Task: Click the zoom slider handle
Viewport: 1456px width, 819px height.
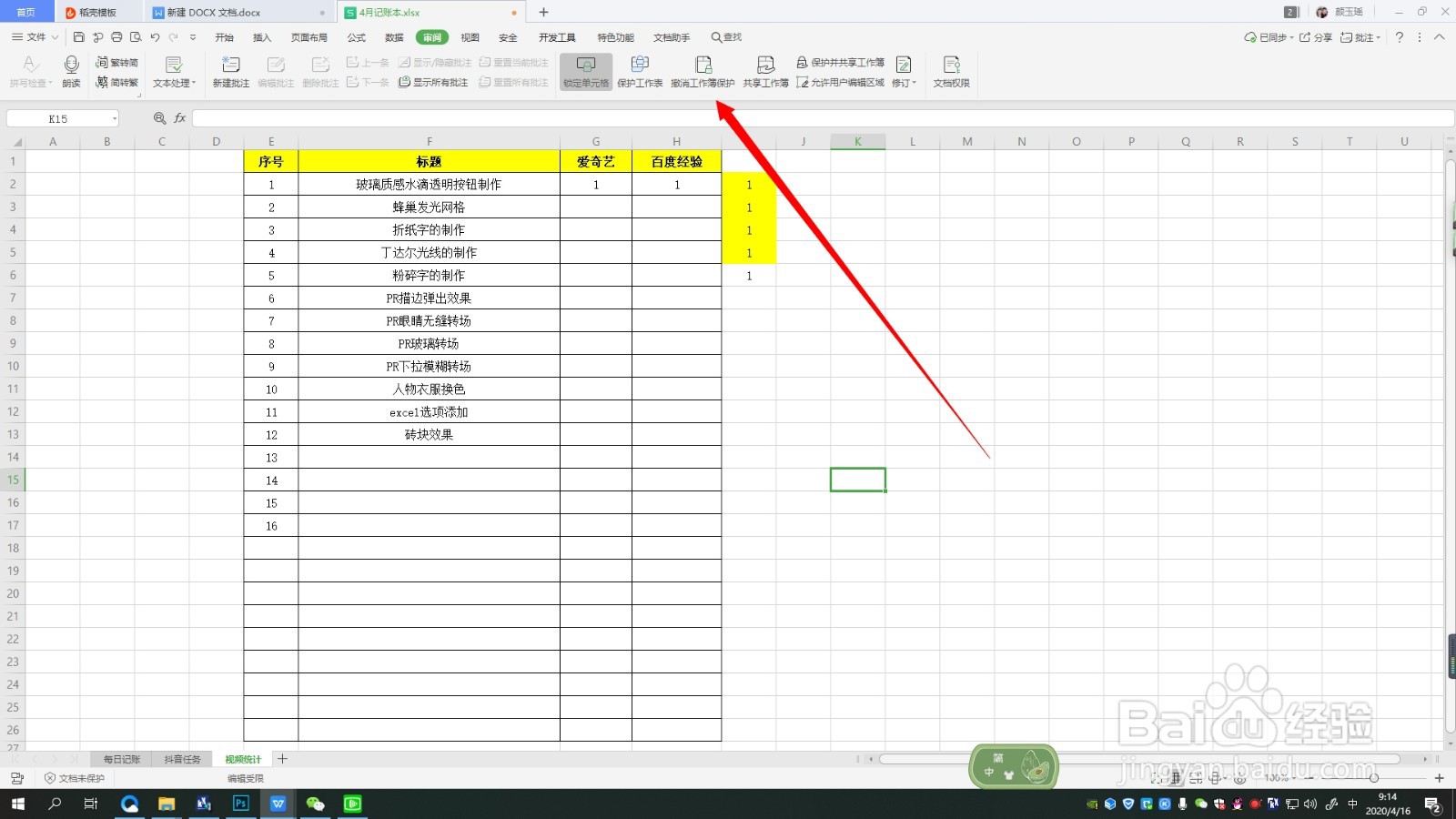Action: point(1373,778)
